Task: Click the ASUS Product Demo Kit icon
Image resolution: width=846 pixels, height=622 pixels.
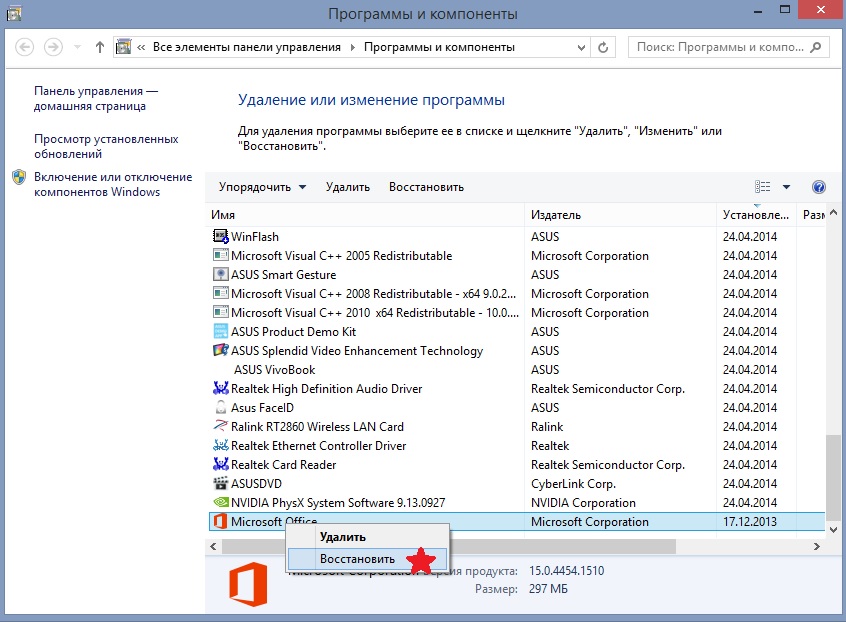Action: pos(221,331)
